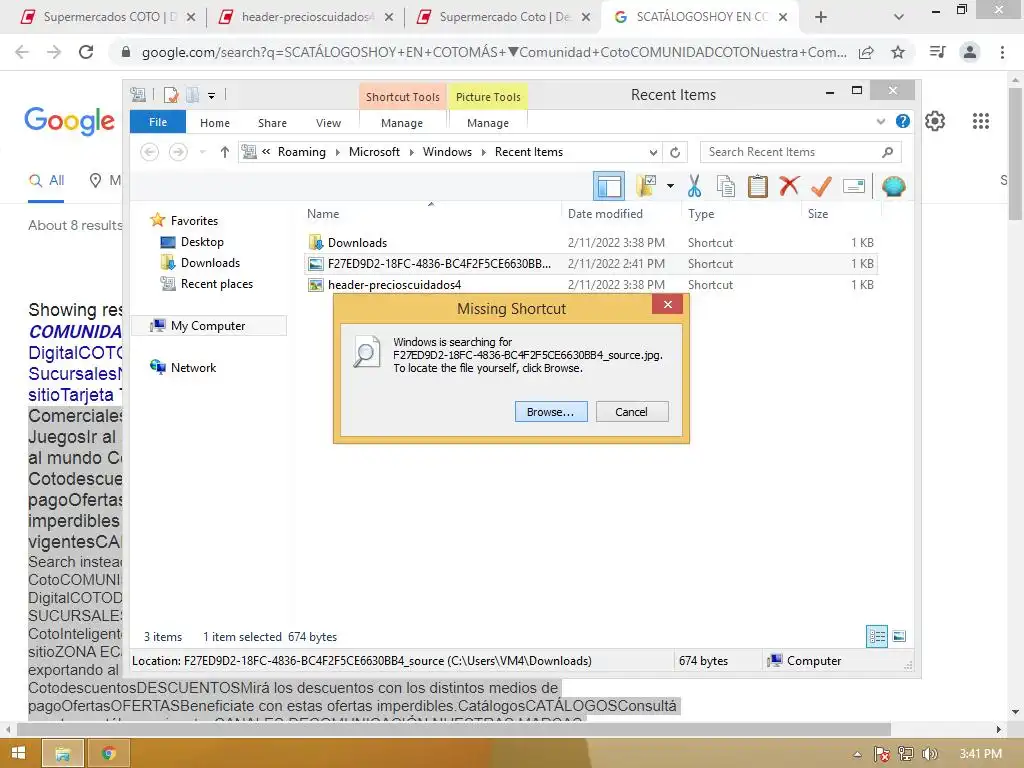Switch to Large icons view in status bar
Screen dimensions: 1024x768
click(899, 636)
